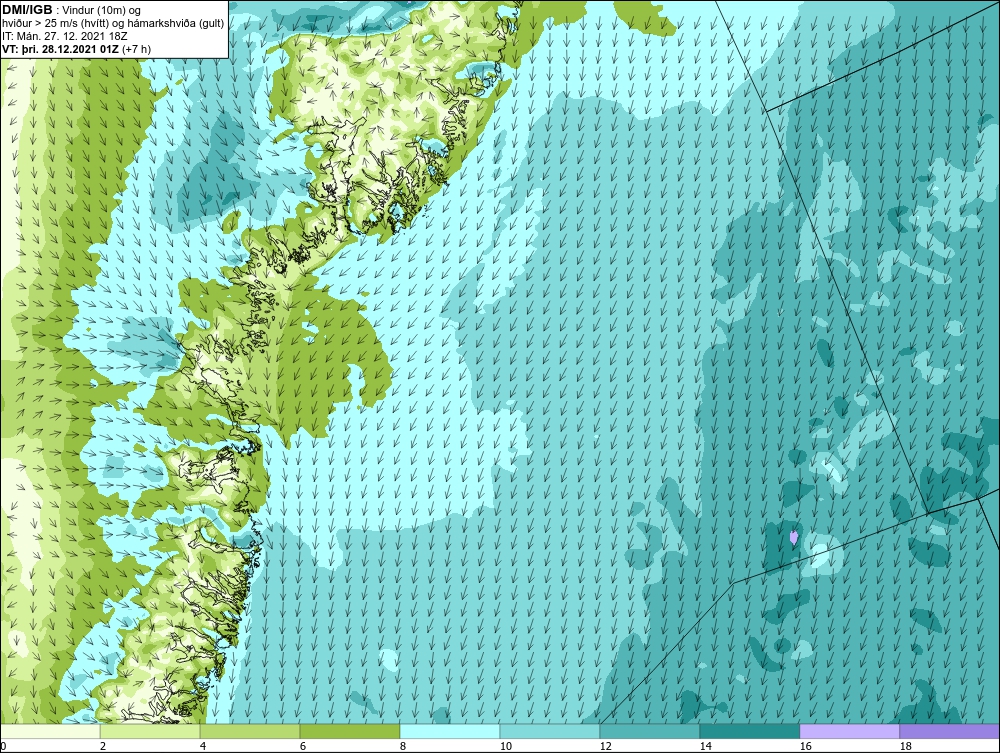Click legend tick label 8
This screenshot has width=1000, height=753.
[403, 746]
